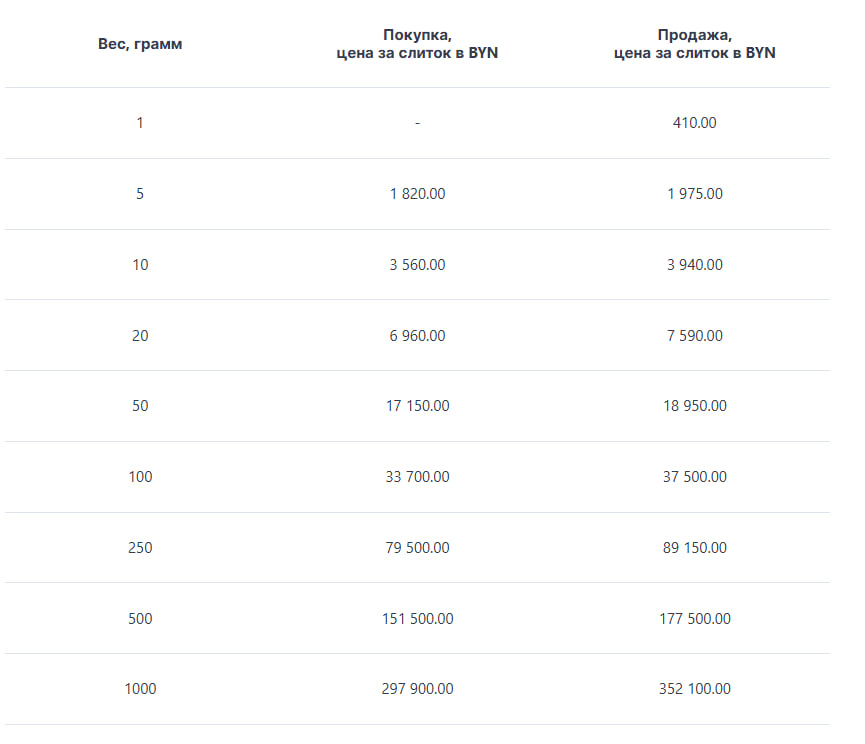This screenshot has height=744, width=865.
Task: Click the "Вес, грамм" column header
Action: (x=140, y=44)
